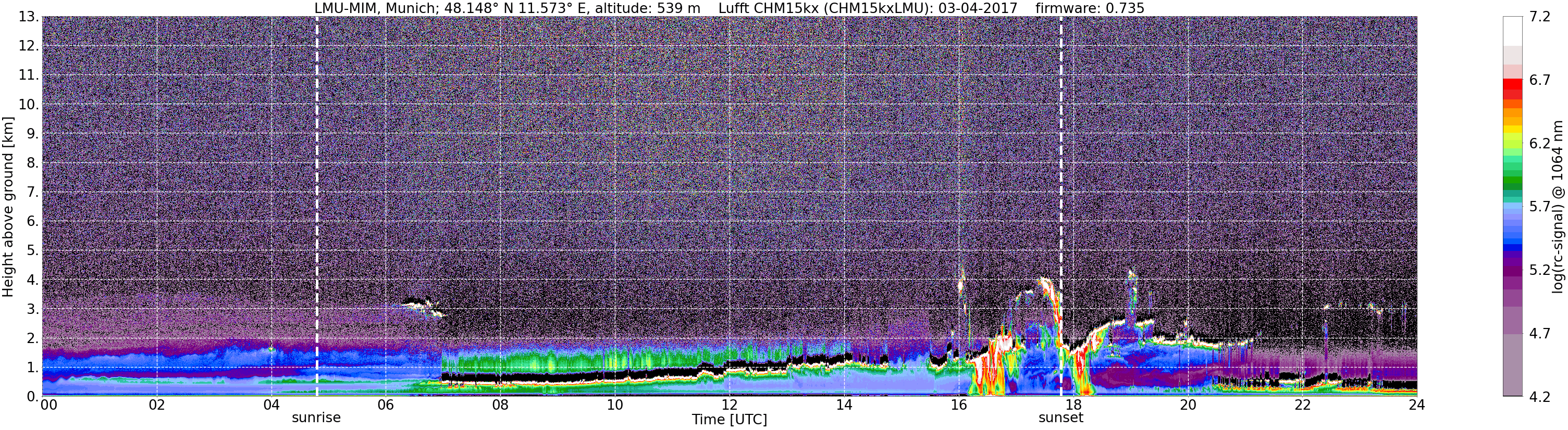The image size is (1568, 430).
Task: Click the height tick label '3.'
Action: [x=33, y=309]
